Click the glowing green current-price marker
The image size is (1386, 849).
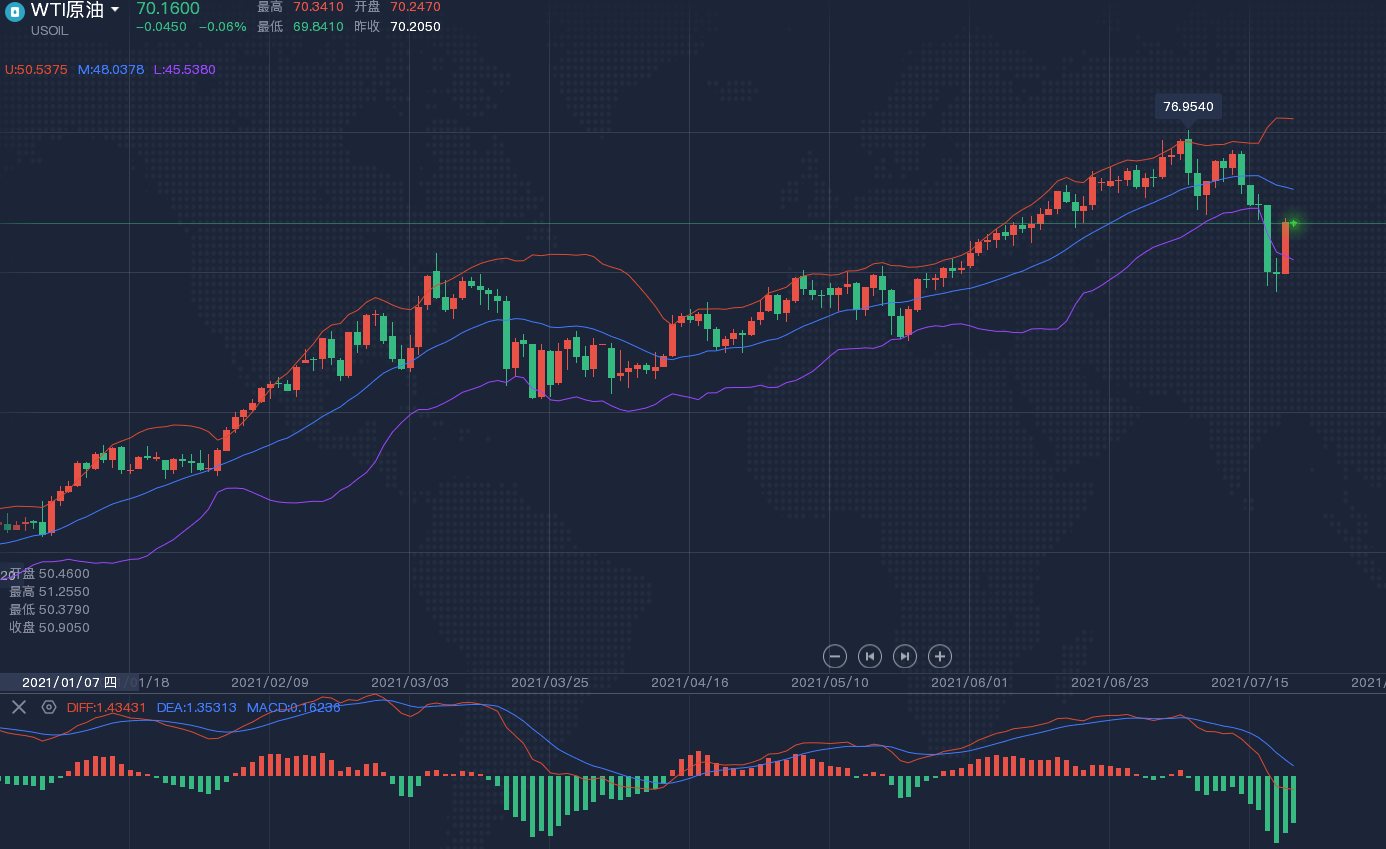coord(1293,223)
